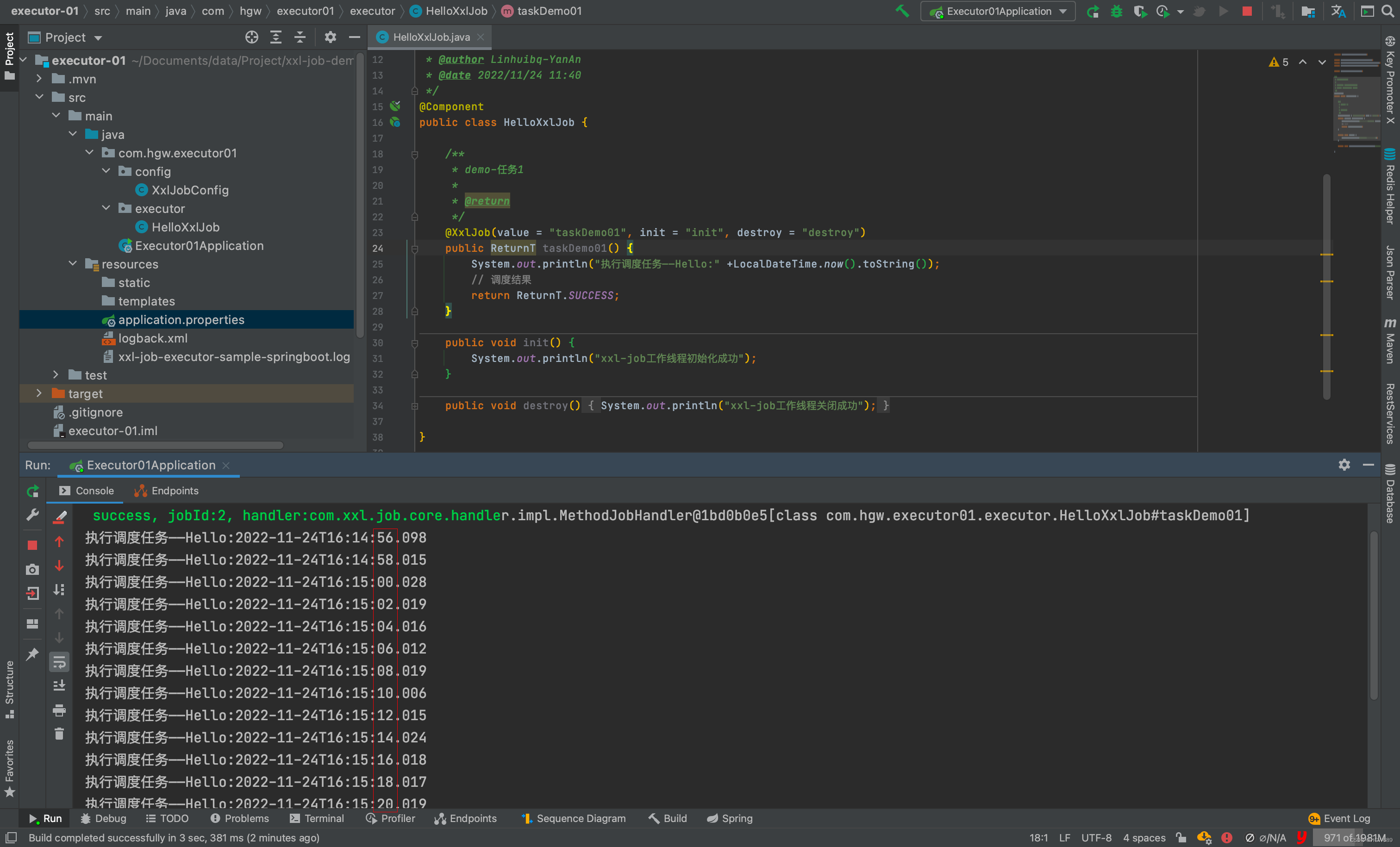This screenshot has height=847, width=1400.
Task: Open Project Structure folder icon in toolbar
Action: click(1308, 12)
